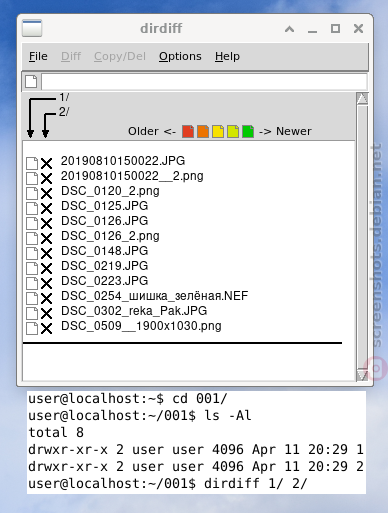
Task: Click X mark for DSC_0254_шишка_зелёная.NEF
Action: tap(47, 299)
